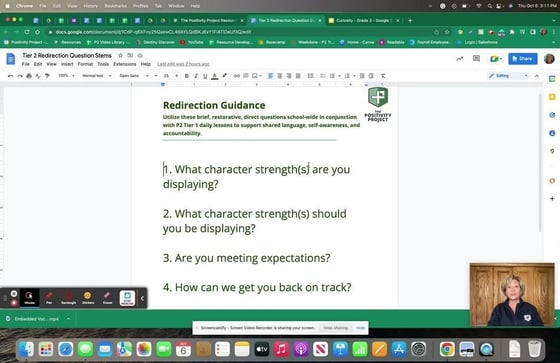
Task: Open the Extensions menu
Action: coord(125,64)
